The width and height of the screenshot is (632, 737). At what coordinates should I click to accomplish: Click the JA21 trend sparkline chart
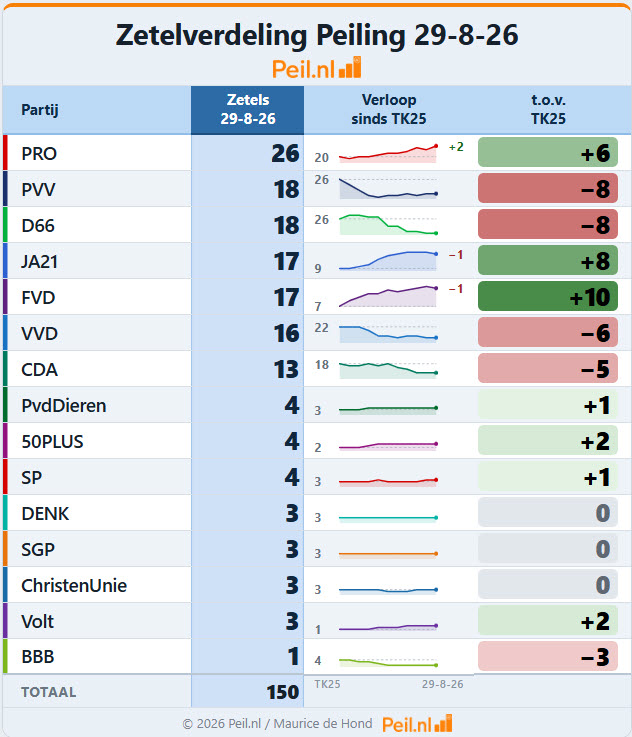(x=388, y=260)
